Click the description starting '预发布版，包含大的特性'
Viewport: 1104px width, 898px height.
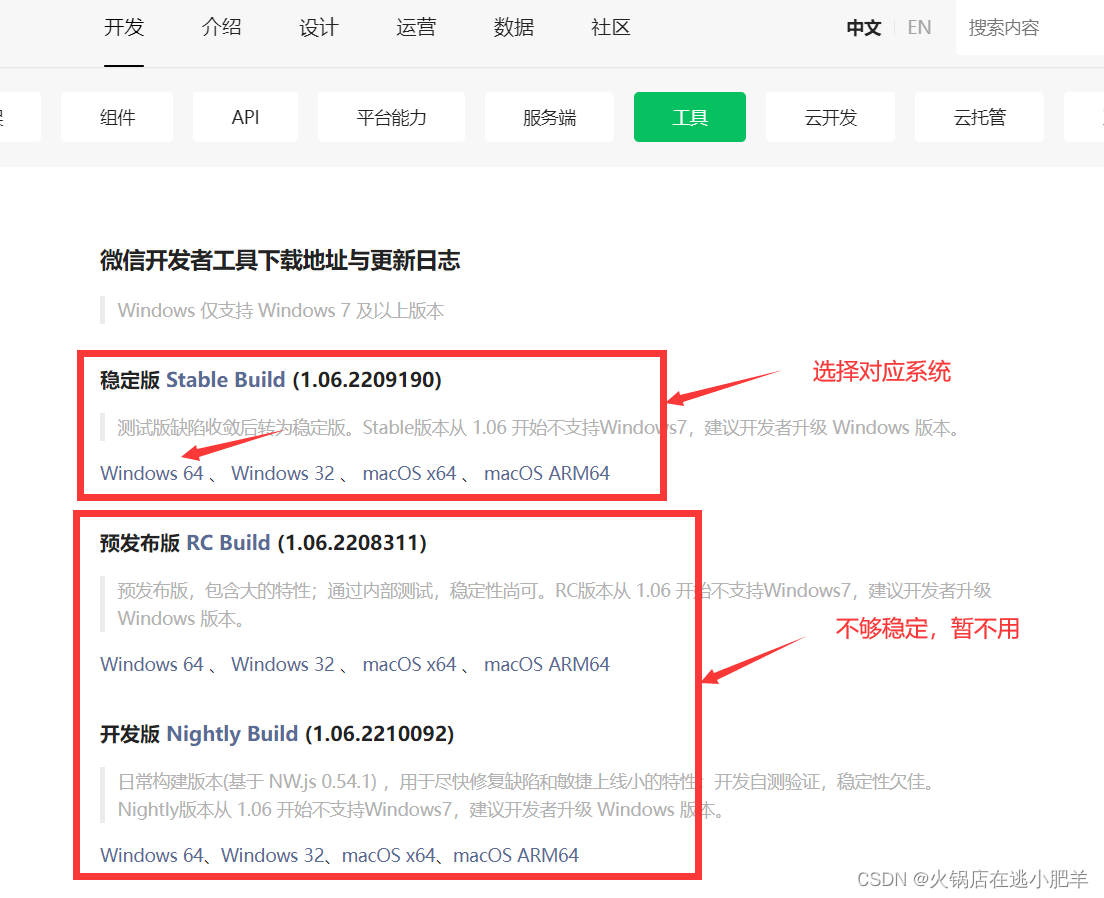(554, 604)
